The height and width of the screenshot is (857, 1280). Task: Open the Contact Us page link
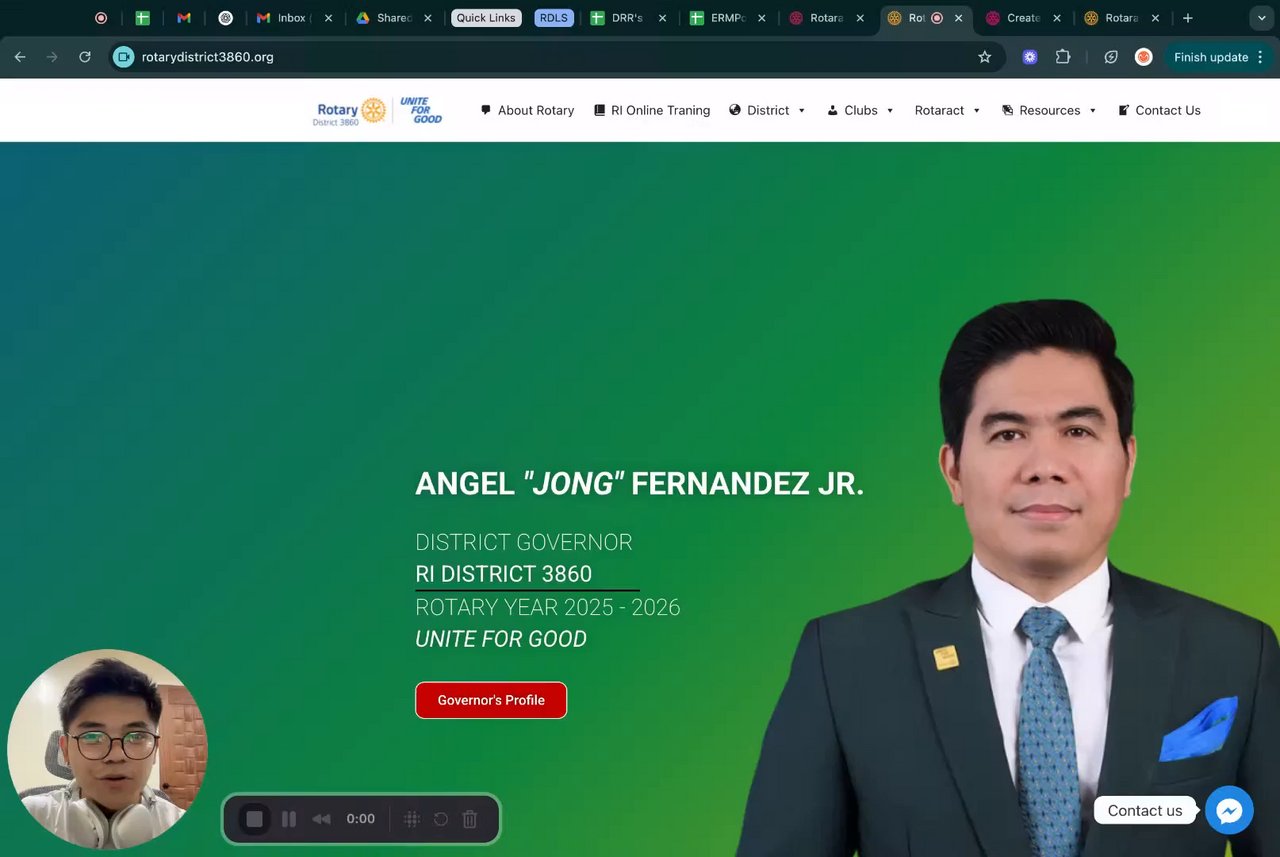click(1159, 110)
